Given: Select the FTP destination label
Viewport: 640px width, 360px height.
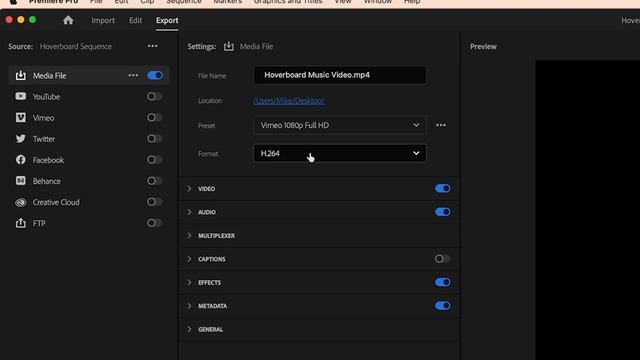Looking at the screenshot, I should (x=39, y=223).
